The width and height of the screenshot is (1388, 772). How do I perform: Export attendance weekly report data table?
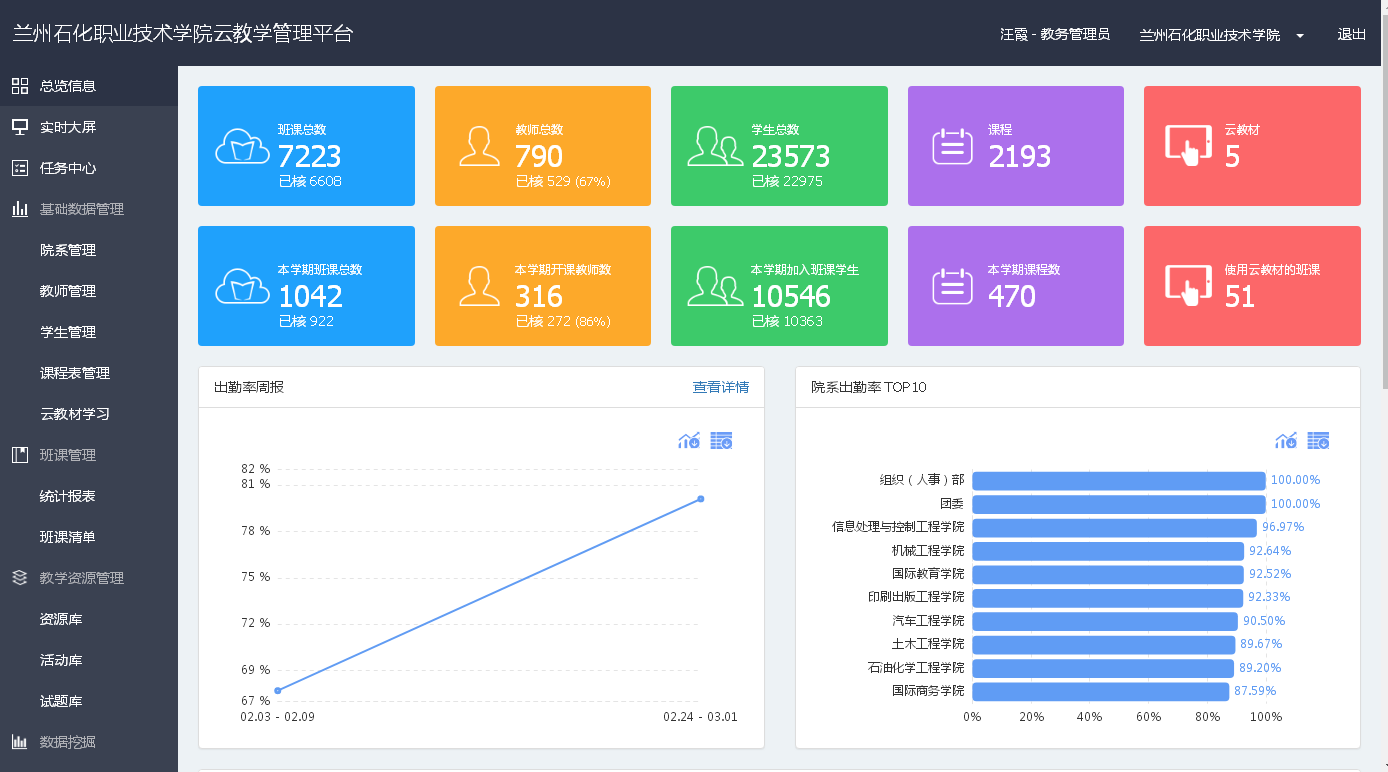coord(721,441)
